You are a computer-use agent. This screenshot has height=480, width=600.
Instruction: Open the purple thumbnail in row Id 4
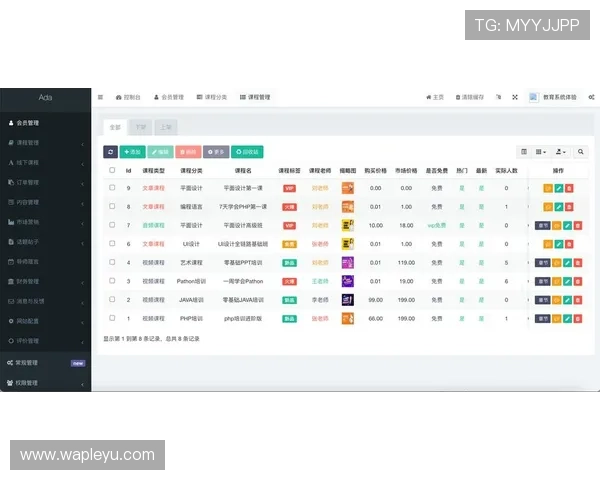(x=347, y=263)
